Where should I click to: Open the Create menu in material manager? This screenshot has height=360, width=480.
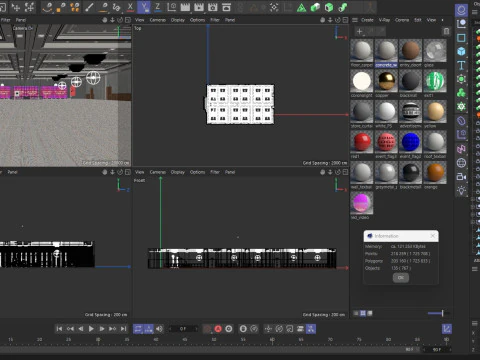tap(367, 20)
